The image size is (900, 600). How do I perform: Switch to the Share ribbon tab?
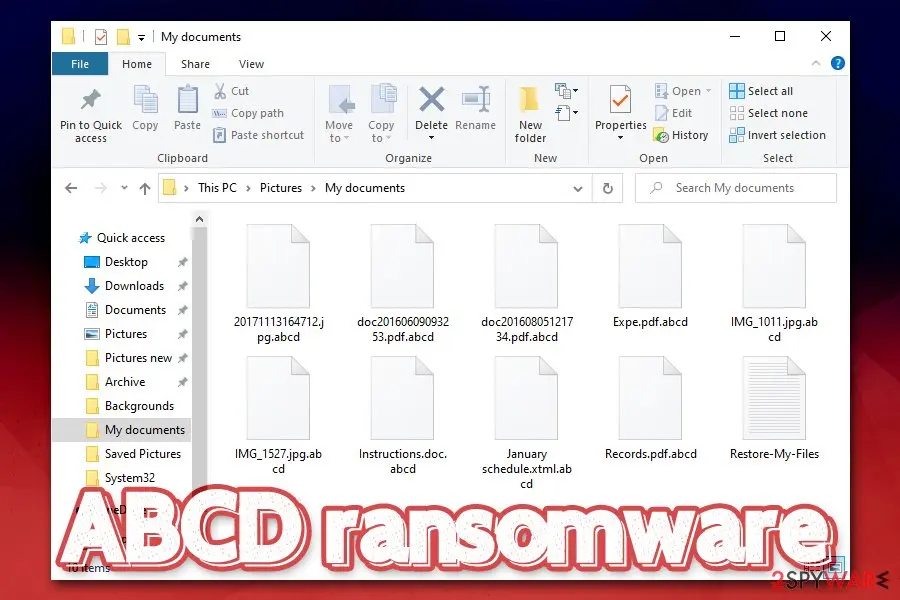pos(195,64)
